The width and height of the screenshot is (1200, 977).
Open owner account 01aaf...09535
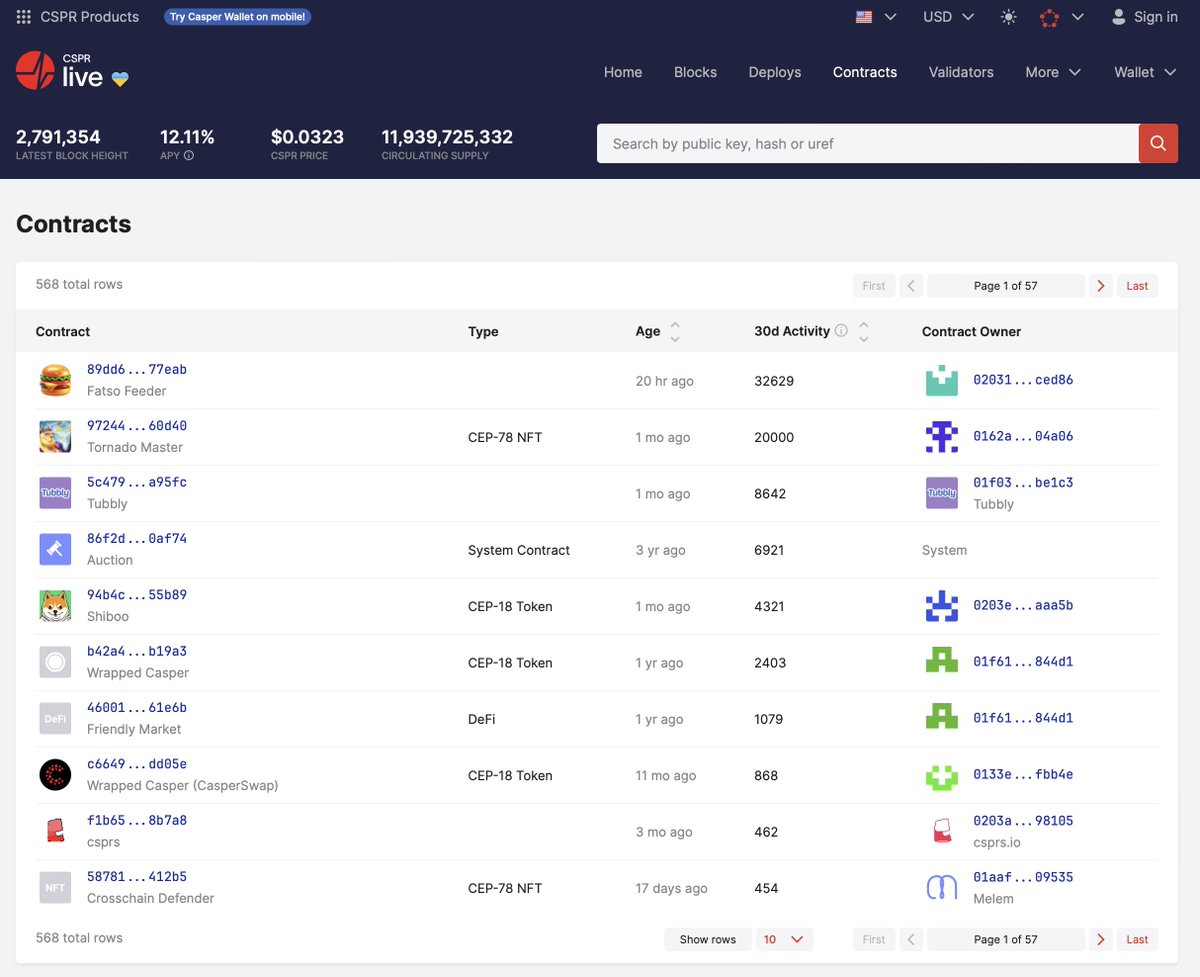point(1023,877)
